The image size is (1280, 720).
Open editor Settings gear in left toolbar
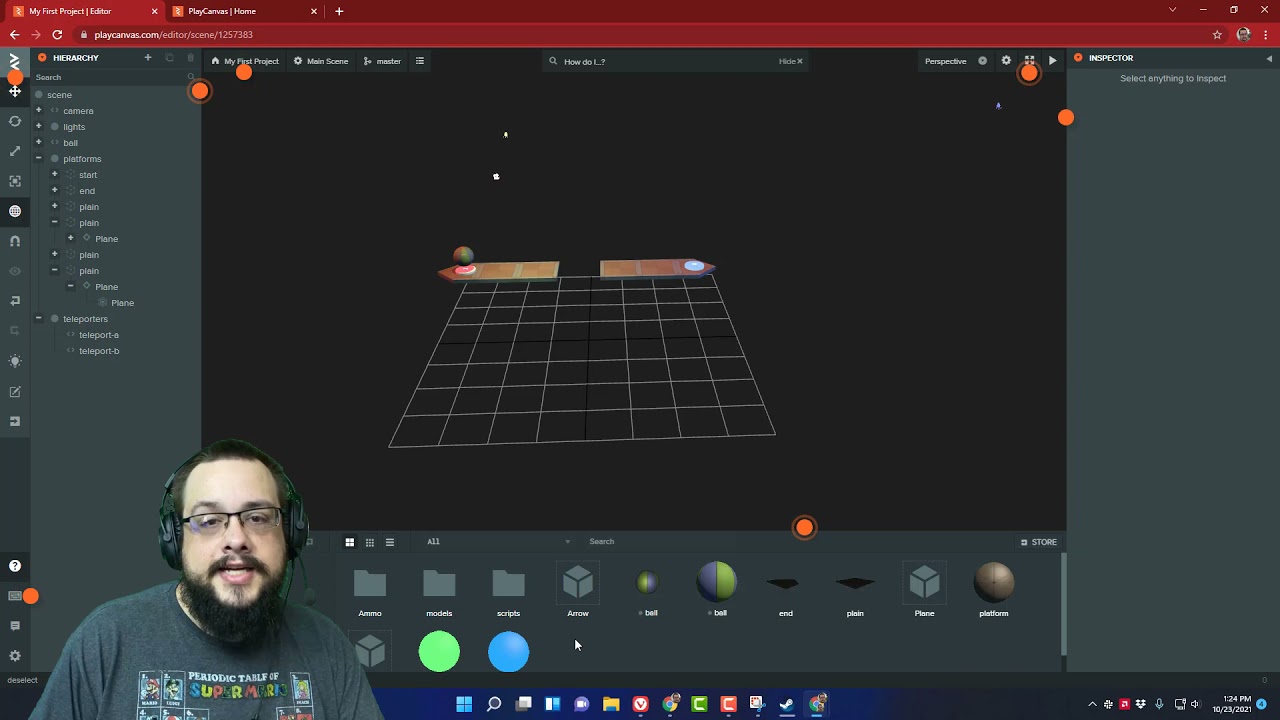(x=15, y=656)
